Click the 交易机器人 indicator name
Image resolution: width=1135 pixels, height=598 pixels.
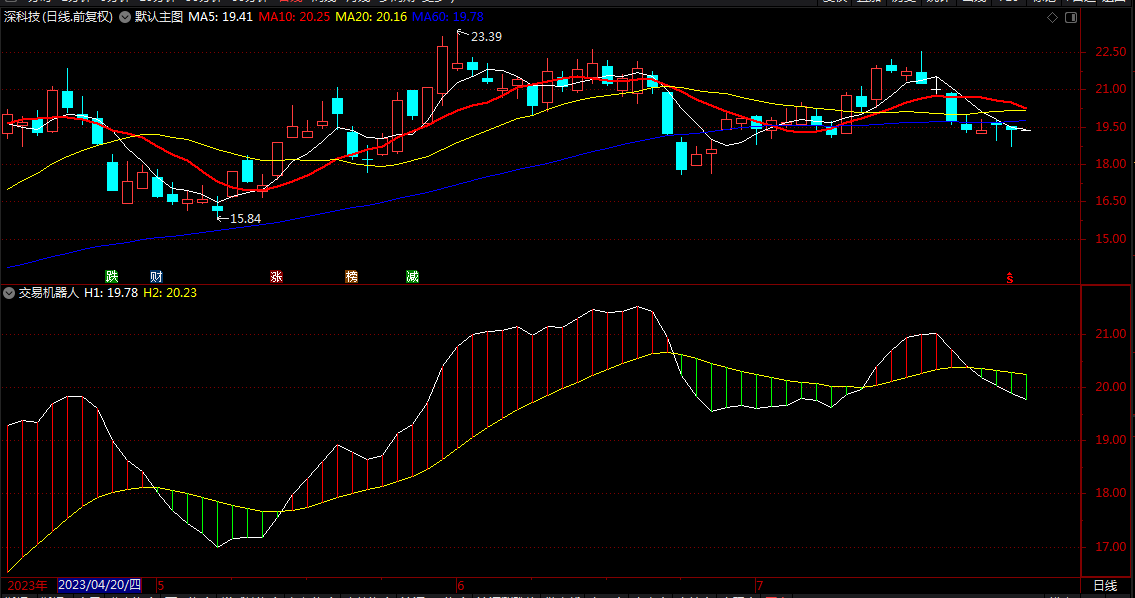click(48, 293)
